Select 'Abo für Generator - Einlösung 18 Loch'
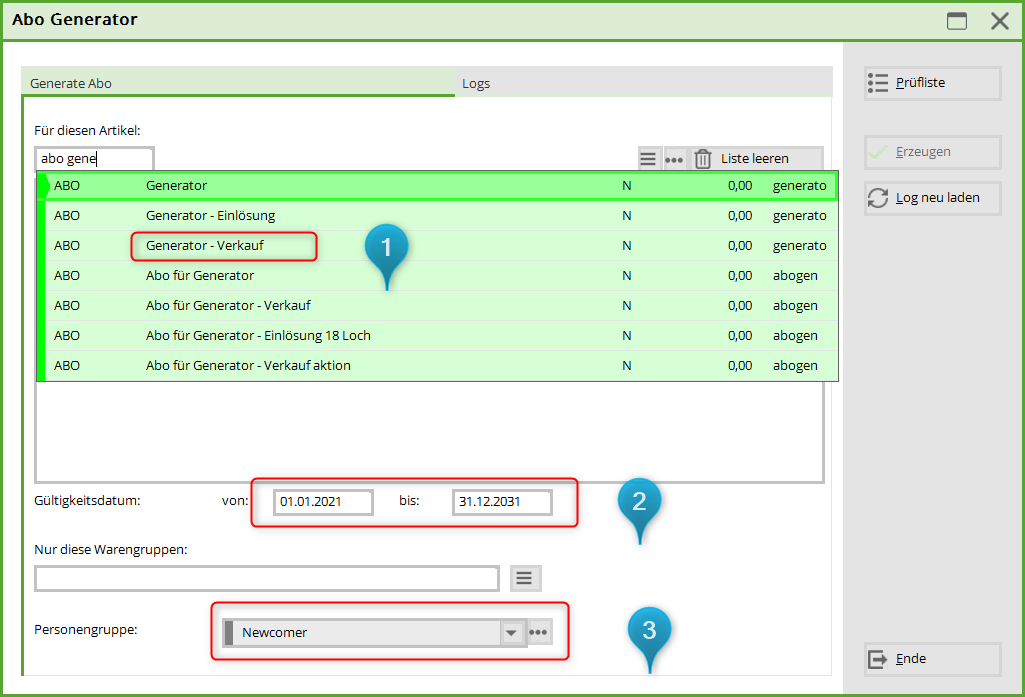 pos(258,336)
